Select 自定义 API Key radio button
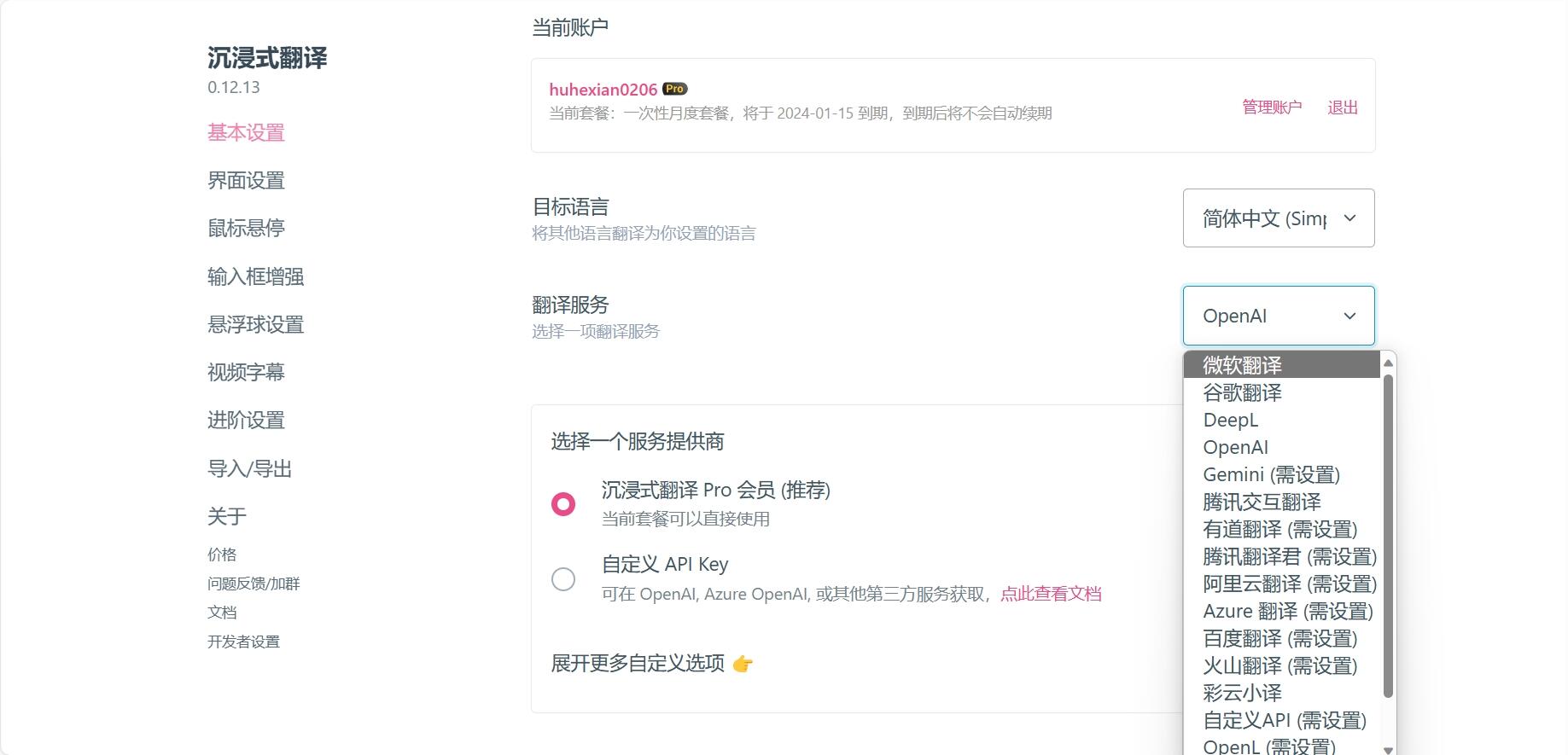The width and height of the screenshot is (1568, 755). pos(563,579)
